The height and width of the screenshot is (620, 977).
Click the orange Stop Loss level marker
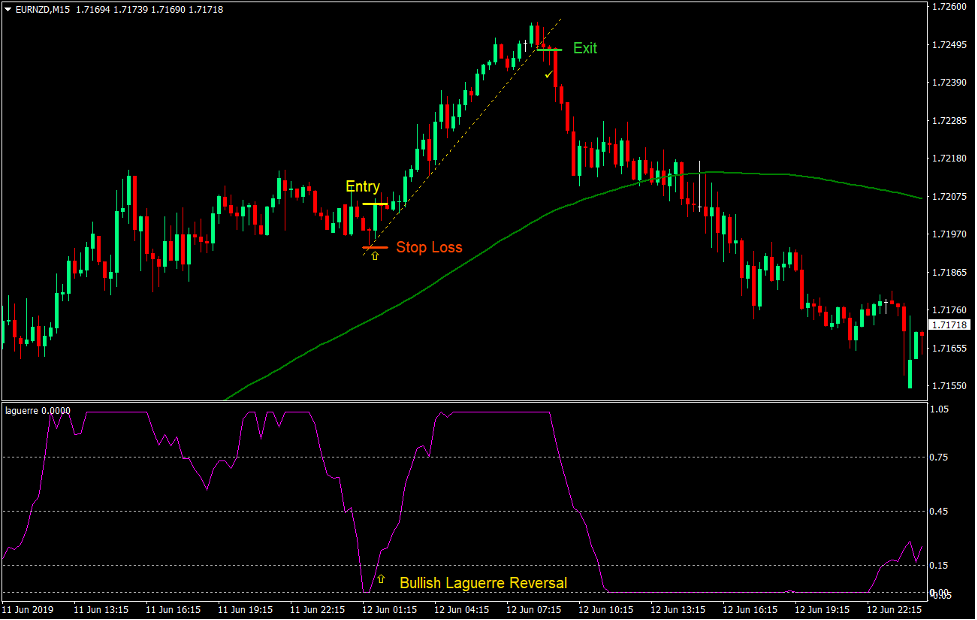point(374,246)
